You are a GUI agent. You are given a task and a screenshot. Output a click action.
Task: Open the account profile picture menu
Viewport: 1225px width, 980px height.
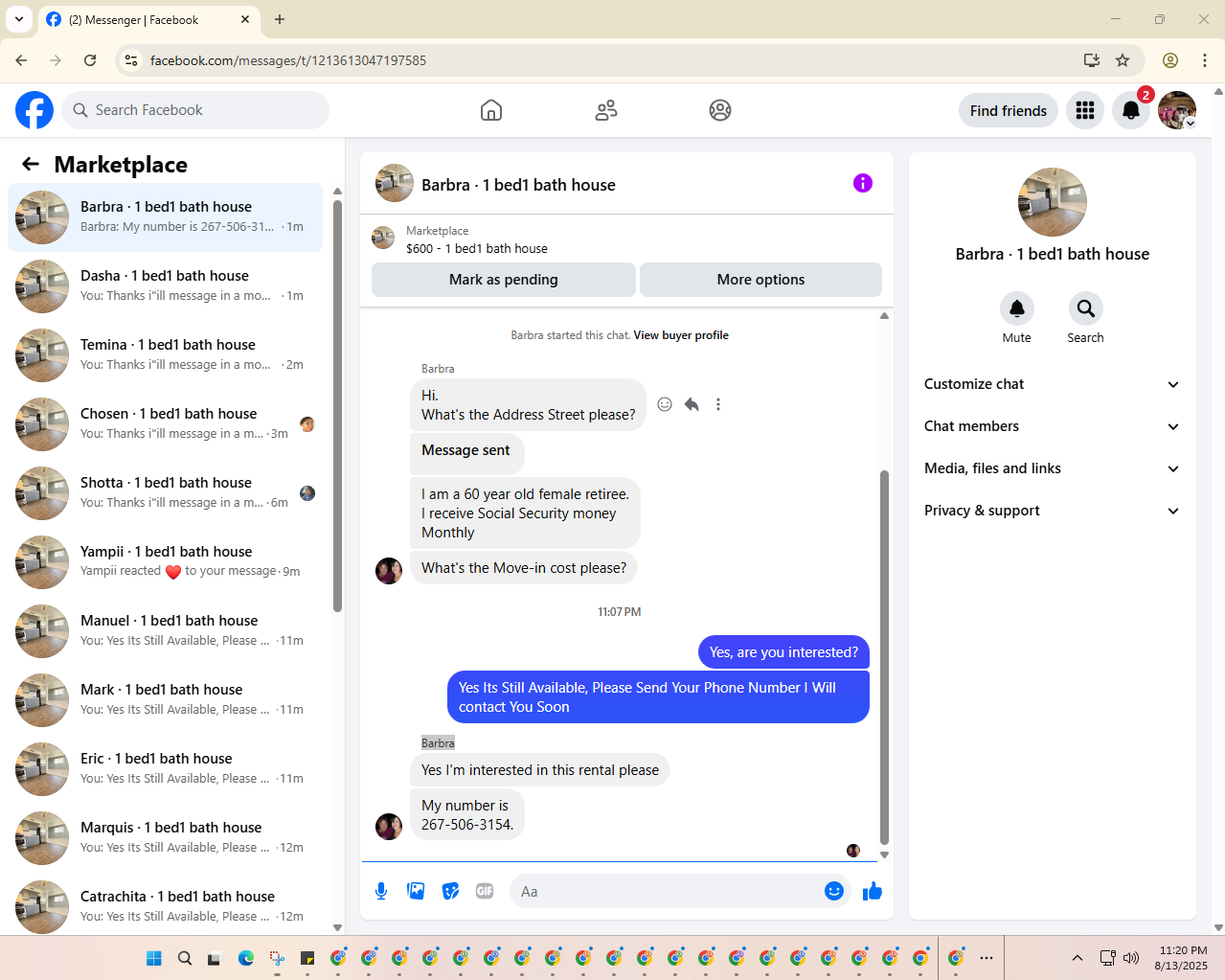click(1177, 110)
